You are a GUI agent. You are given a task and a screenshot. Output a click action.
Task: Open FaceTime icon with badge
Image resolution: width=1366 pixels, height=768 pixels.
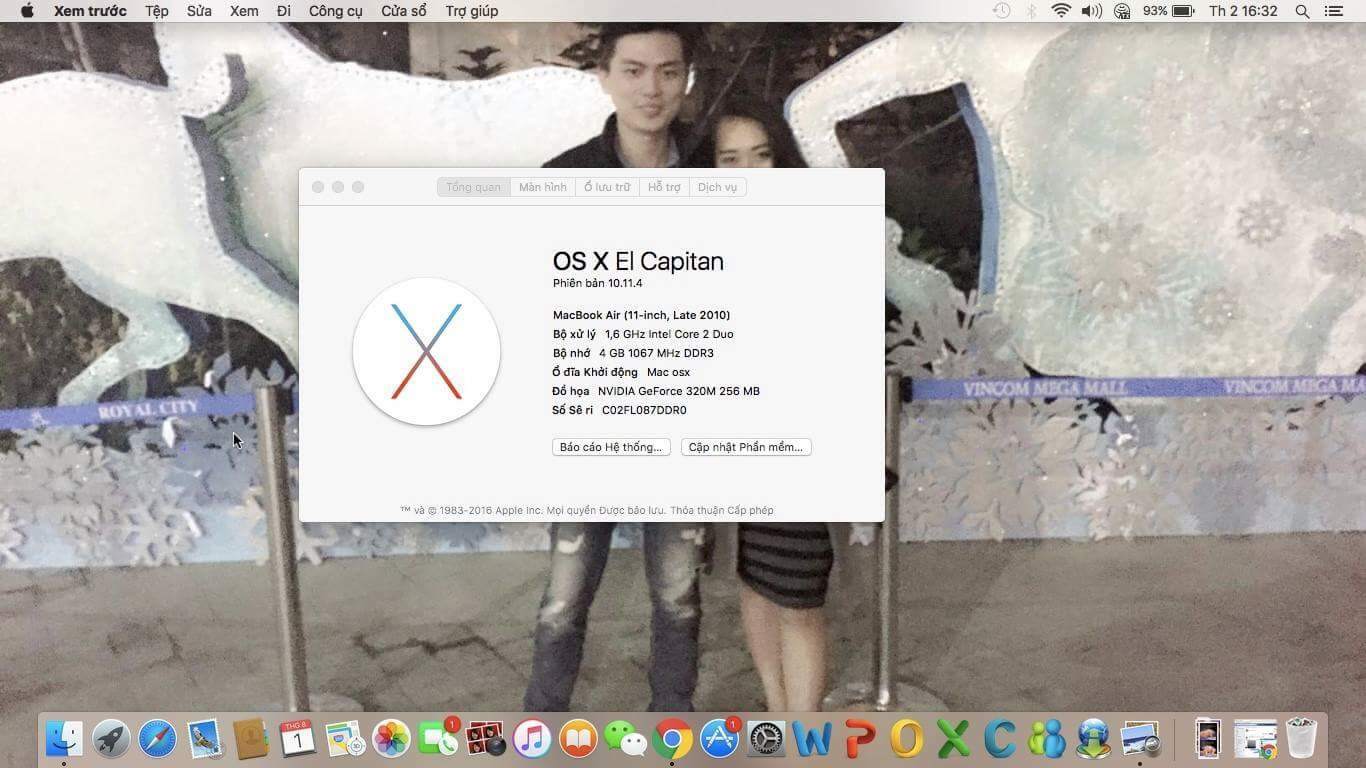tap(438, 739)
